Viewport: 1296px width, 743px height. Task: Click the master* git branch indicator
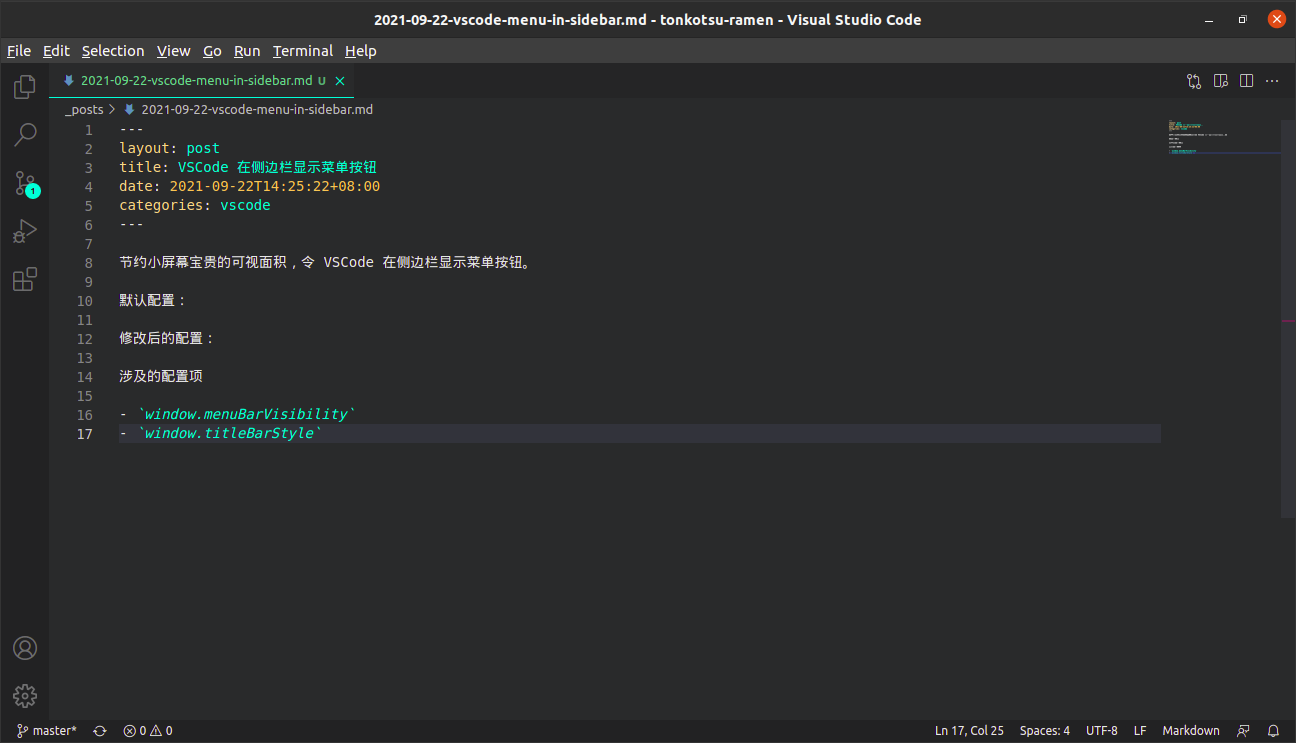(x=47, y=731)
